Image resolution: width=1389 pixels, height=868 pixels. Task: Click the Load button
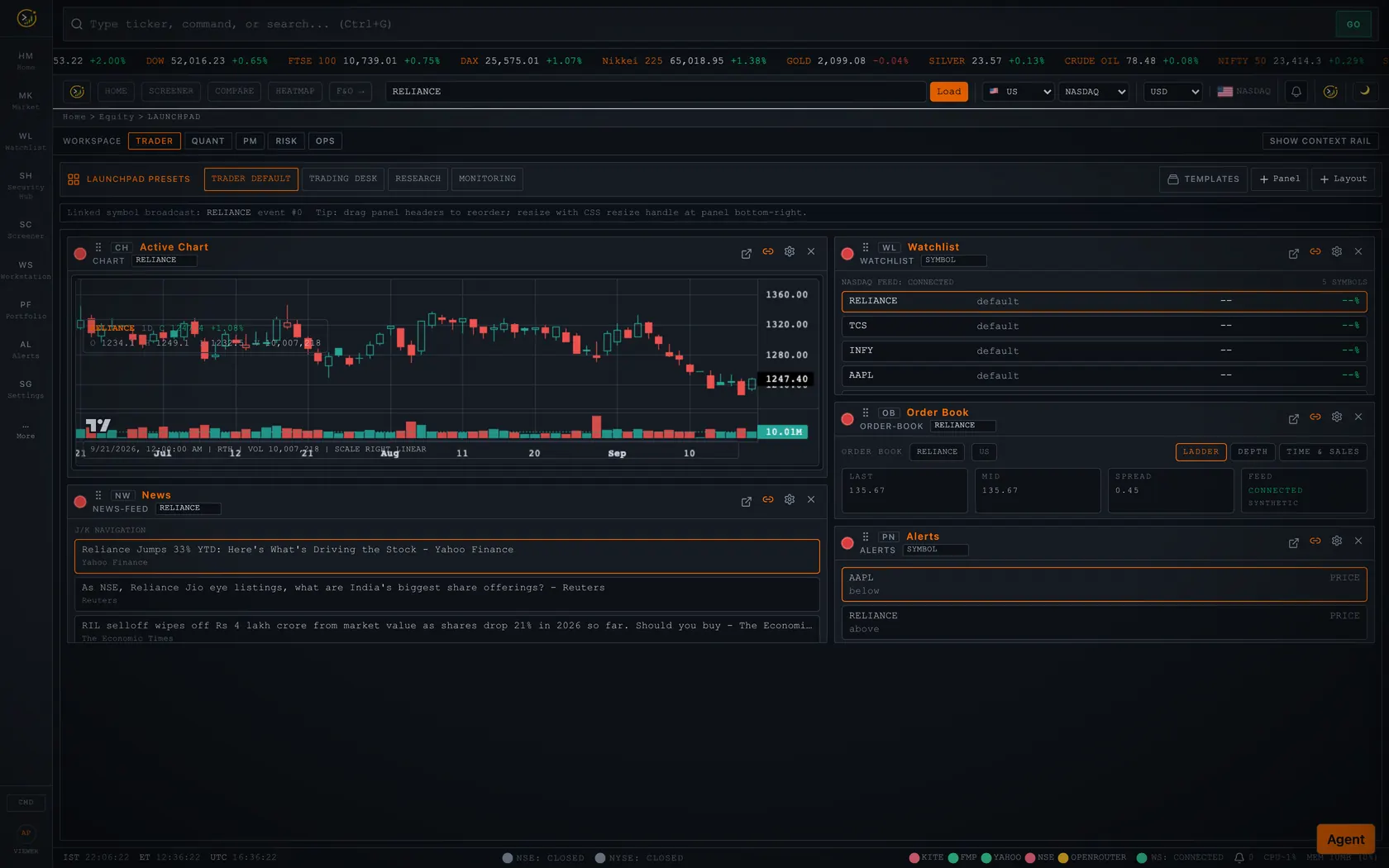[x=948, y=92]
